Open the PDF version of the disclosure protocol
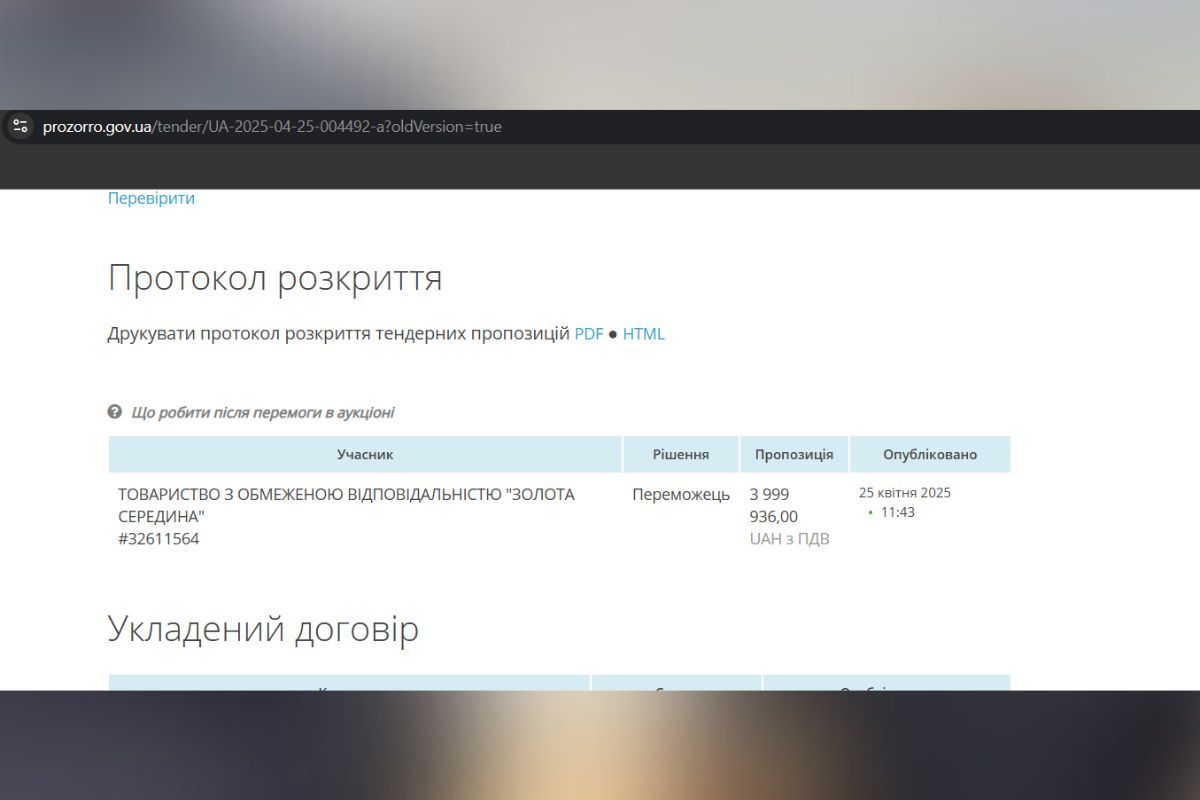The height and width of the screenshot is (800, 1200). click(589, 333)
